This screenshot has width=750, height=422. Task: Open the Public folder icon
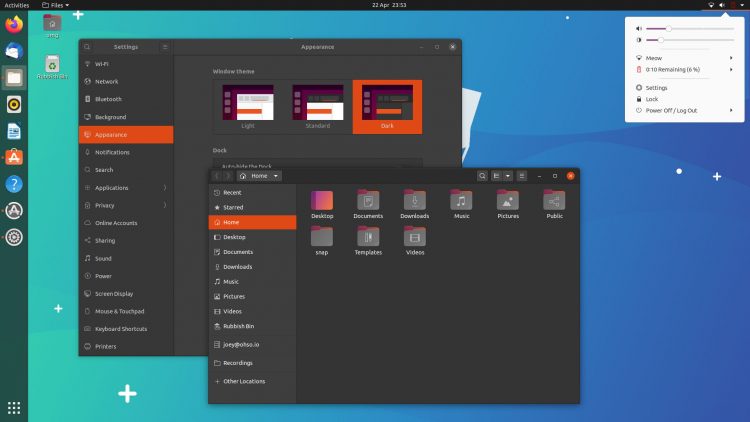click(554, 205)
